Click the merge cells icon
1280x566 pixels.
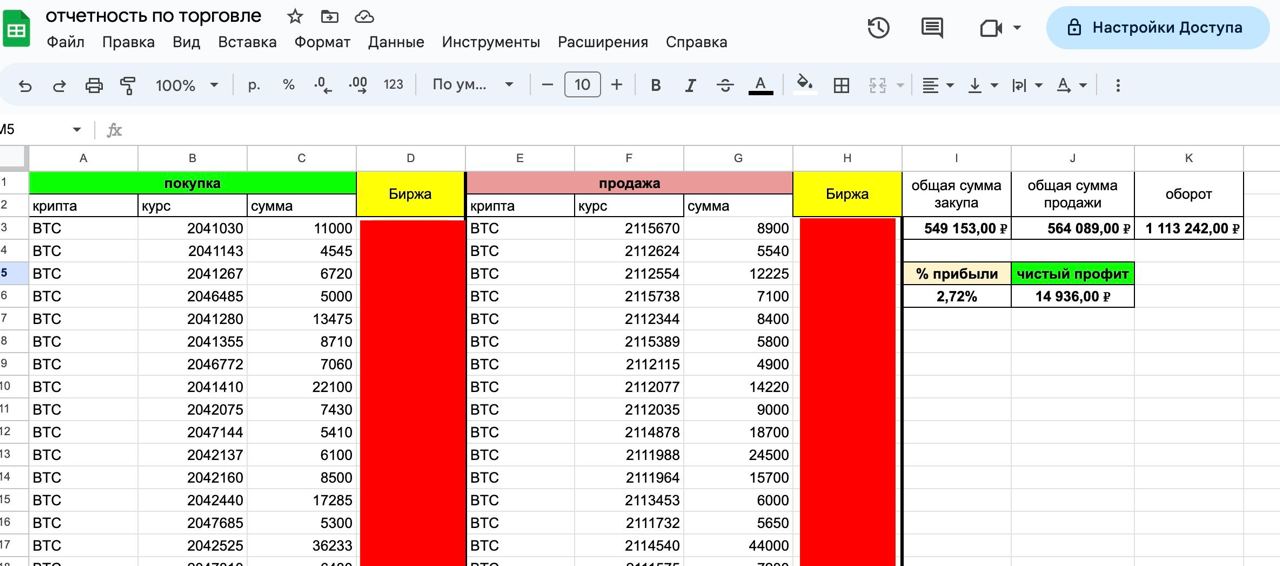(x=877, y=85)
